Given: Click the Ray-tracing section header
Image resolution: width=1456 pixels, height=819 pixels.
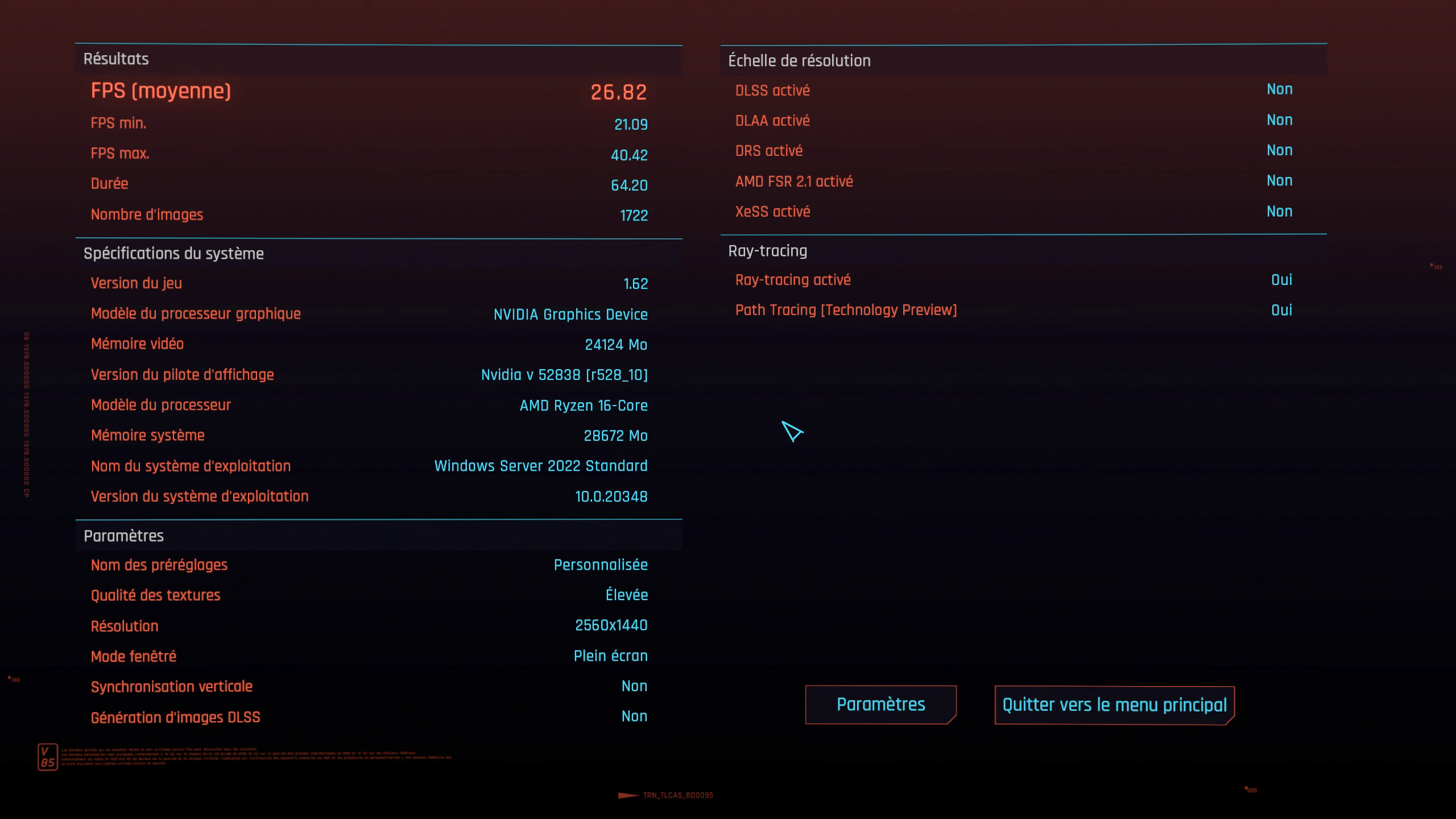Looking at the screenshot, I should point(767,251).
